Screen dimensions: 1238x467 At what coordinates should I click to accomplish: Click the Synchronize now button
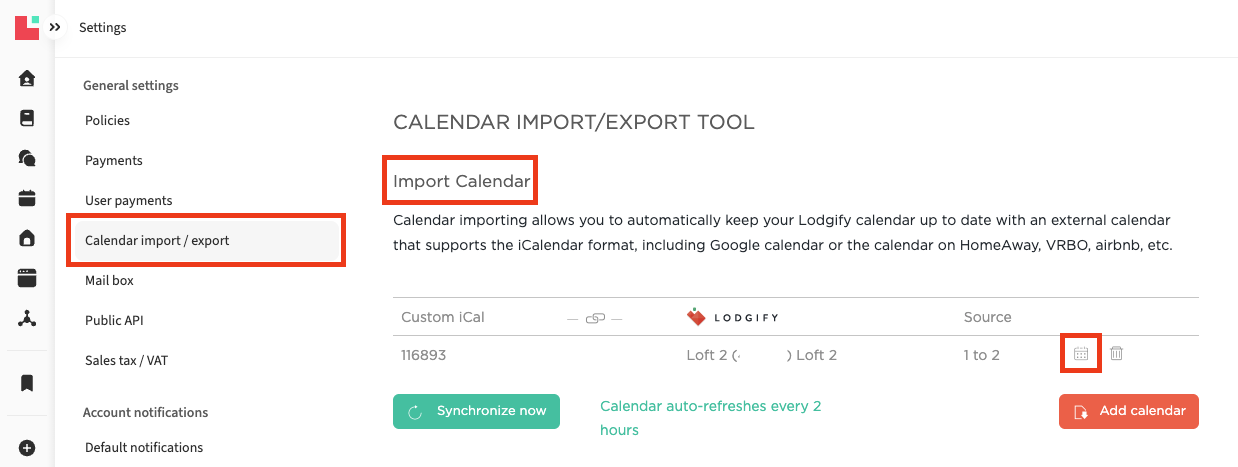476,411
